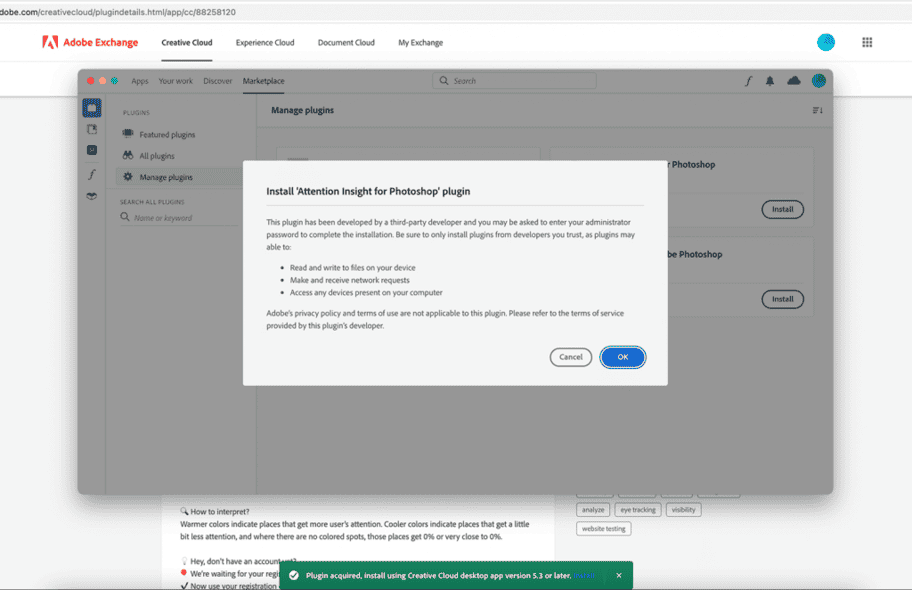The image size is (912, 590).
Task: Confirm plugin install with the OK button
Action: tap(622, 357)
